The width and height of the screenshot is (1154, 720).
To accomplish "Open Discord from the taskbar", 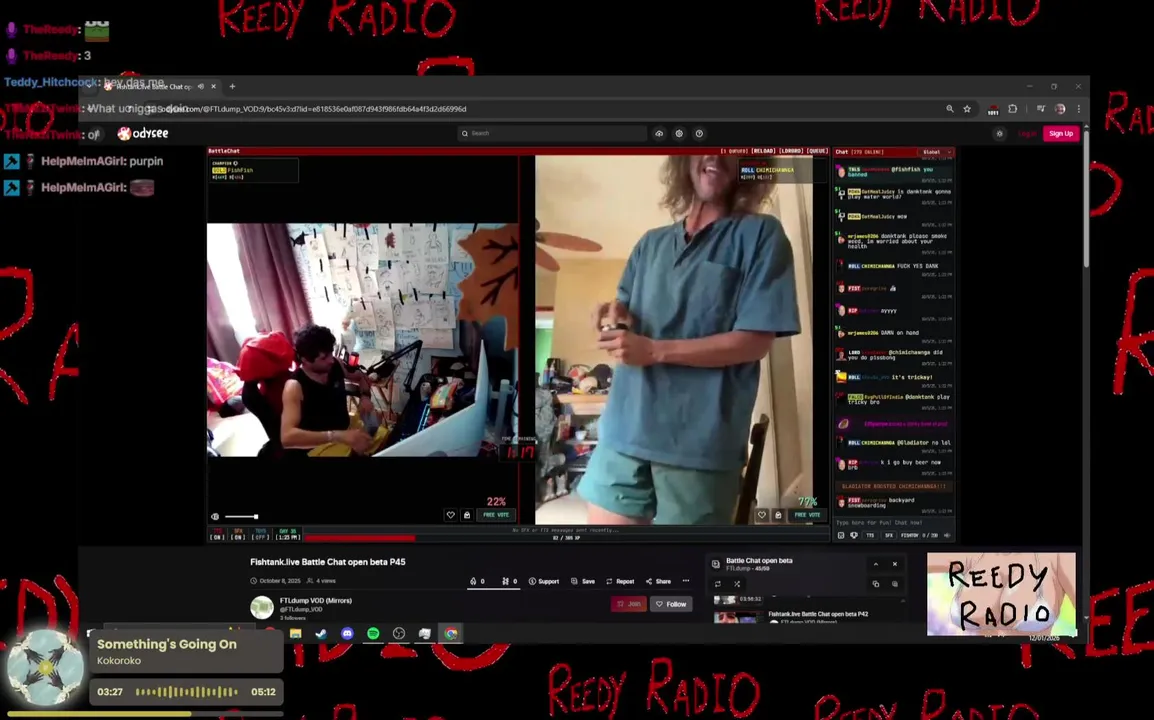I will point(347,633).
